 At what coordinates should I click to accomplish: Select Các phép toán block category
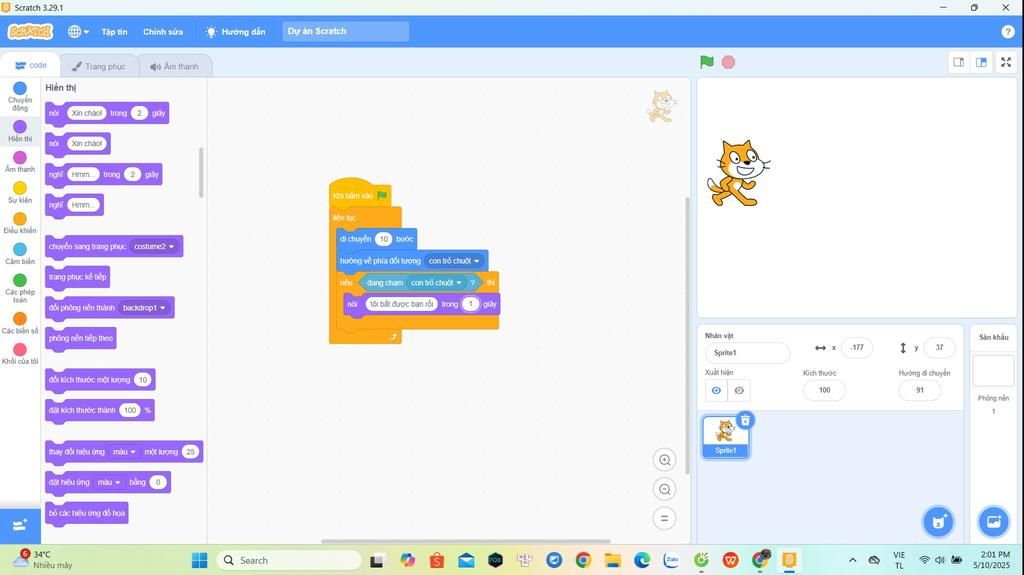pos(20,288)
